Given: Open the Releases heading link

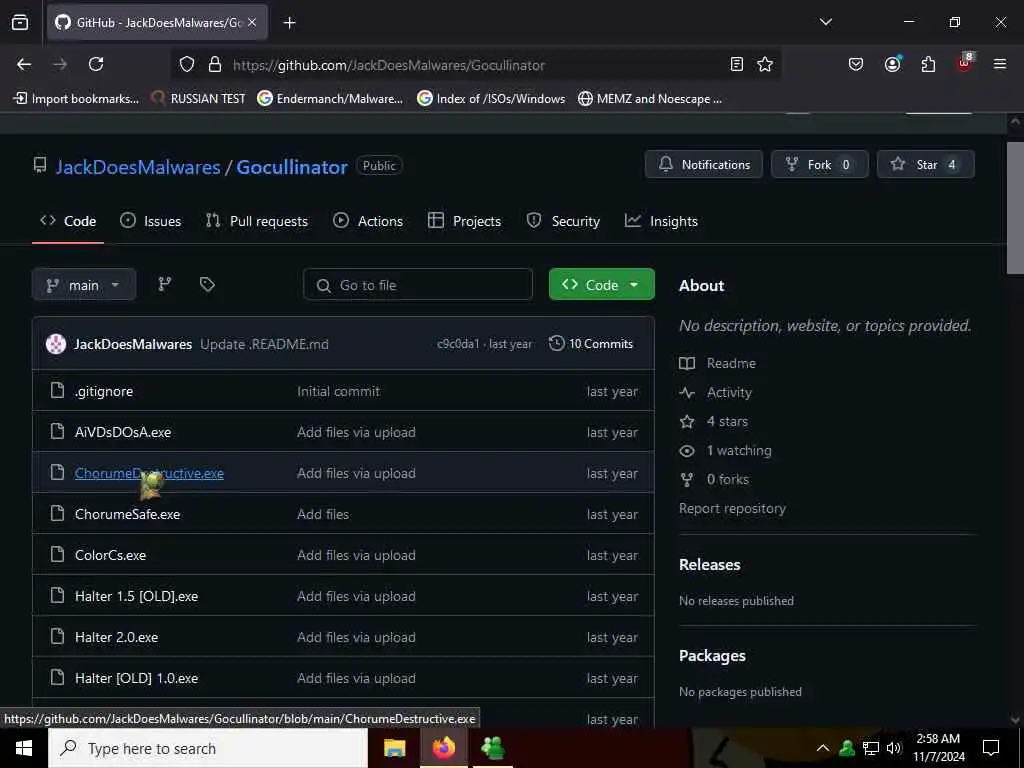Looking at the screenshot, I should pyautogui.click(x=709, y=564).
